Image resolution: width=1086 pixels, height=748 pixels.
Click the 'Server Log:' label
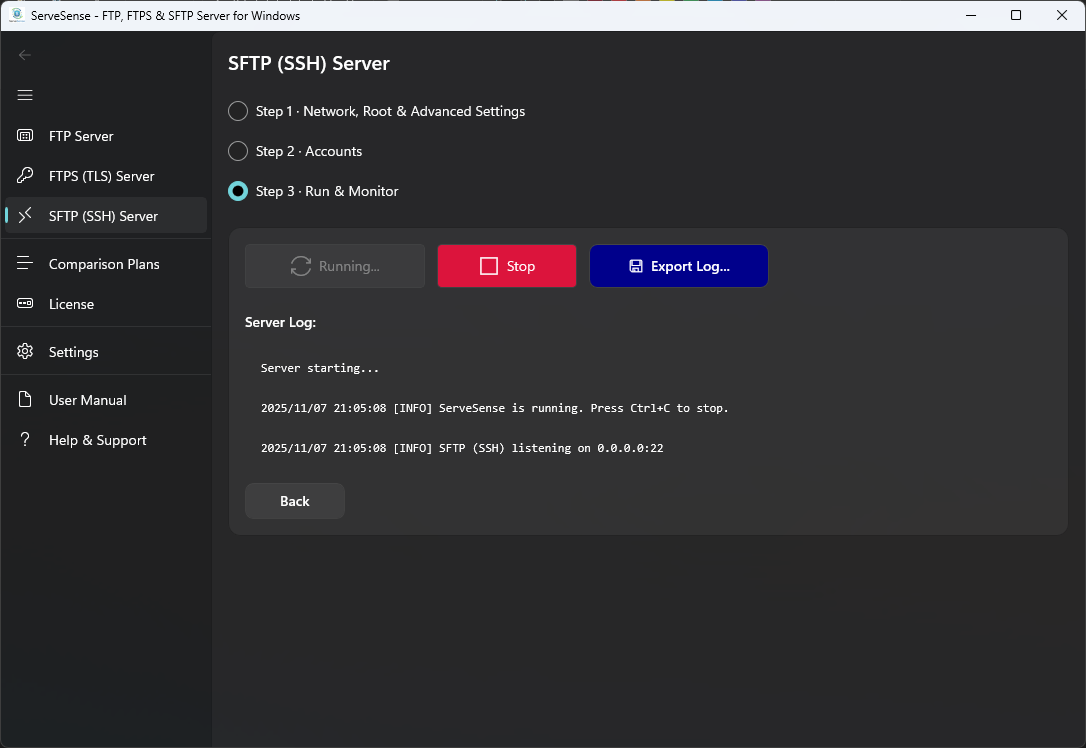281,322
